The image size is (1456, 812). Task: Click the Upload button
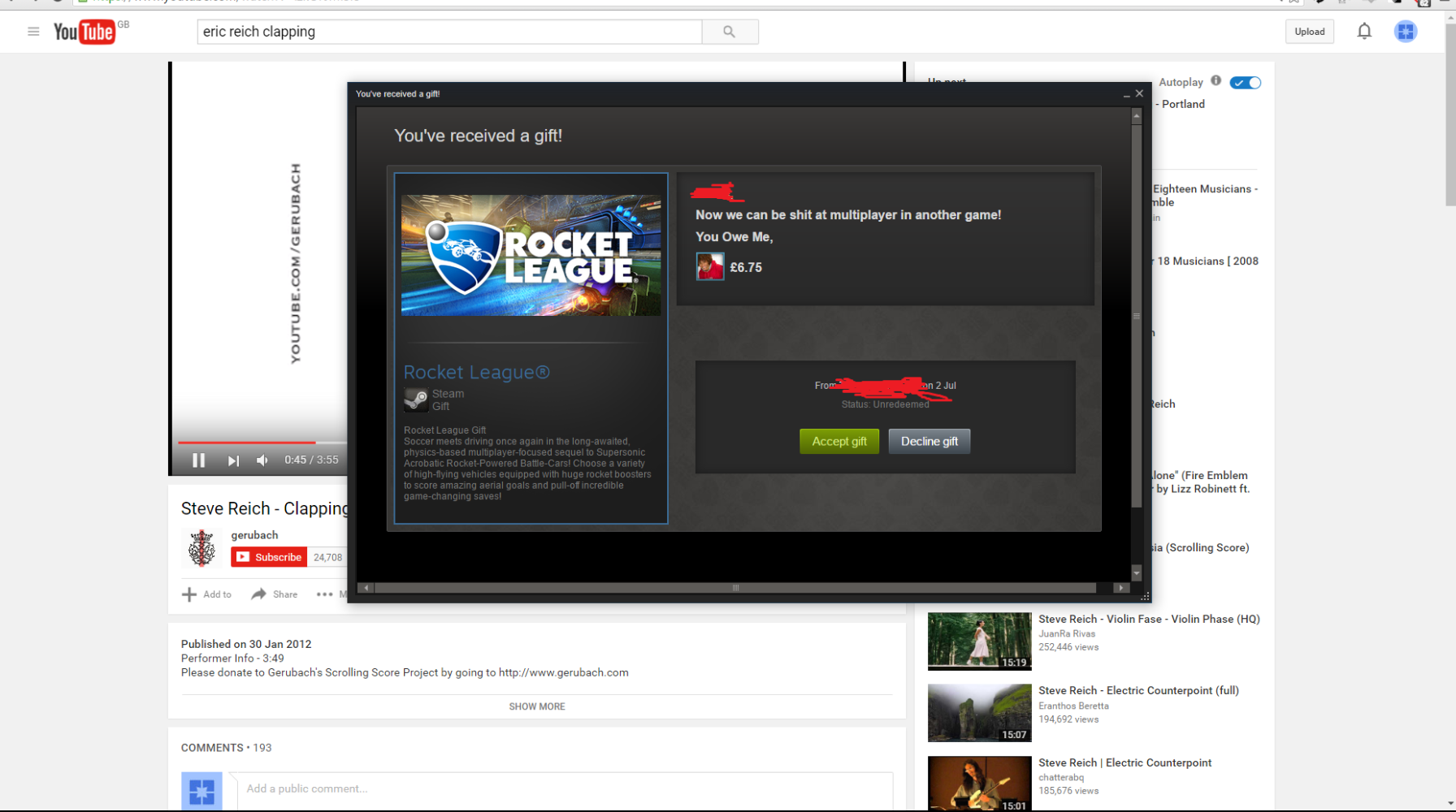coord(1310,32)
